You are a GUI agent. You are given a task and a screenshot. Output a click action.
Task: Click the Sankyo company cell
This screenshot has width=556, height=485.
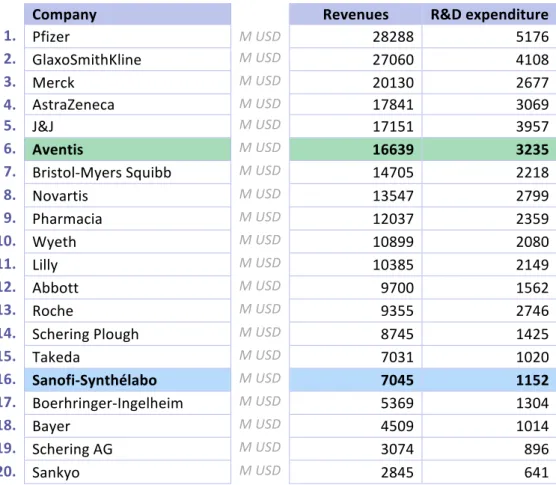pyautogui.click(x=128, y=472)
